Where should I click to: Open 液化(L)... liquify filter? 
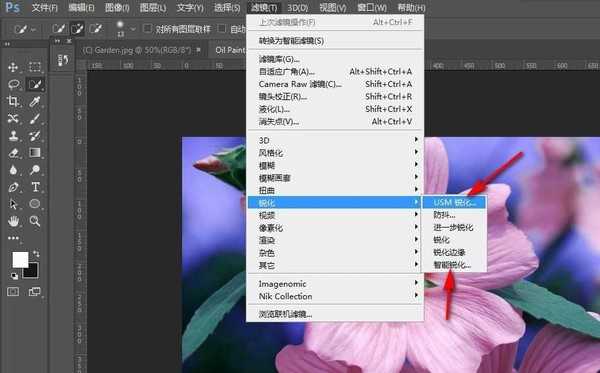(x=335, y=109)
